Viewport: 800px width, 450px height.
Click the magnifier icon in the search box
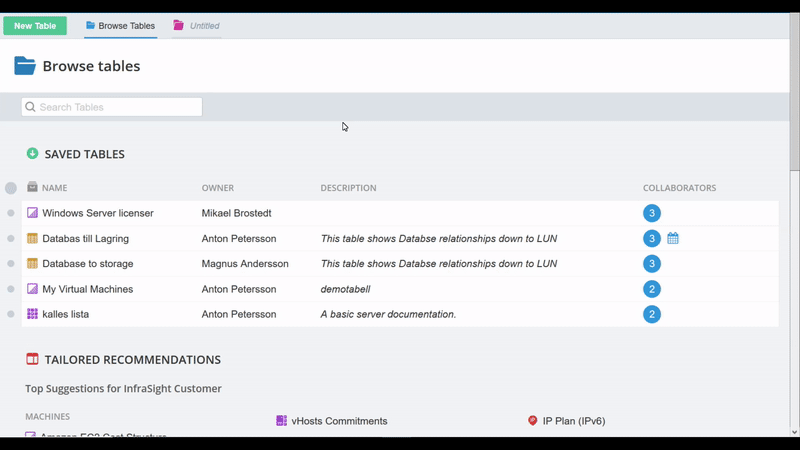tap(31, 107)
